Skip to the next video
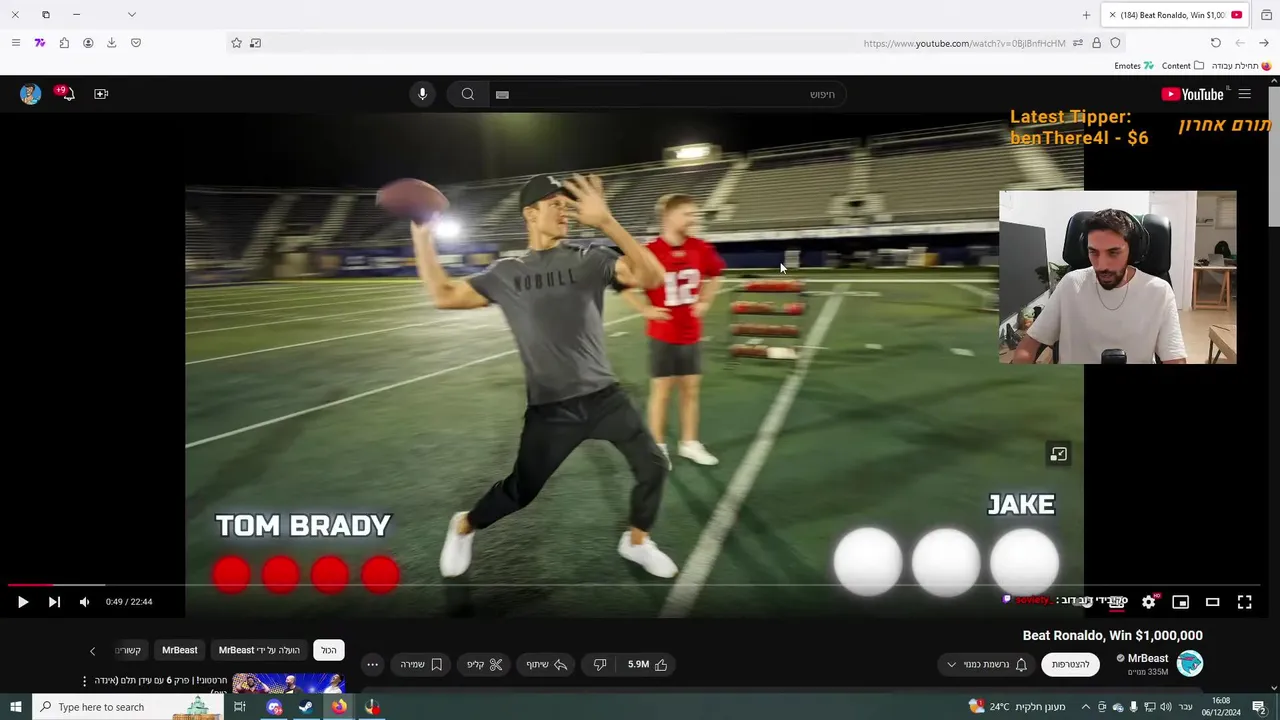 pos(54,602)
